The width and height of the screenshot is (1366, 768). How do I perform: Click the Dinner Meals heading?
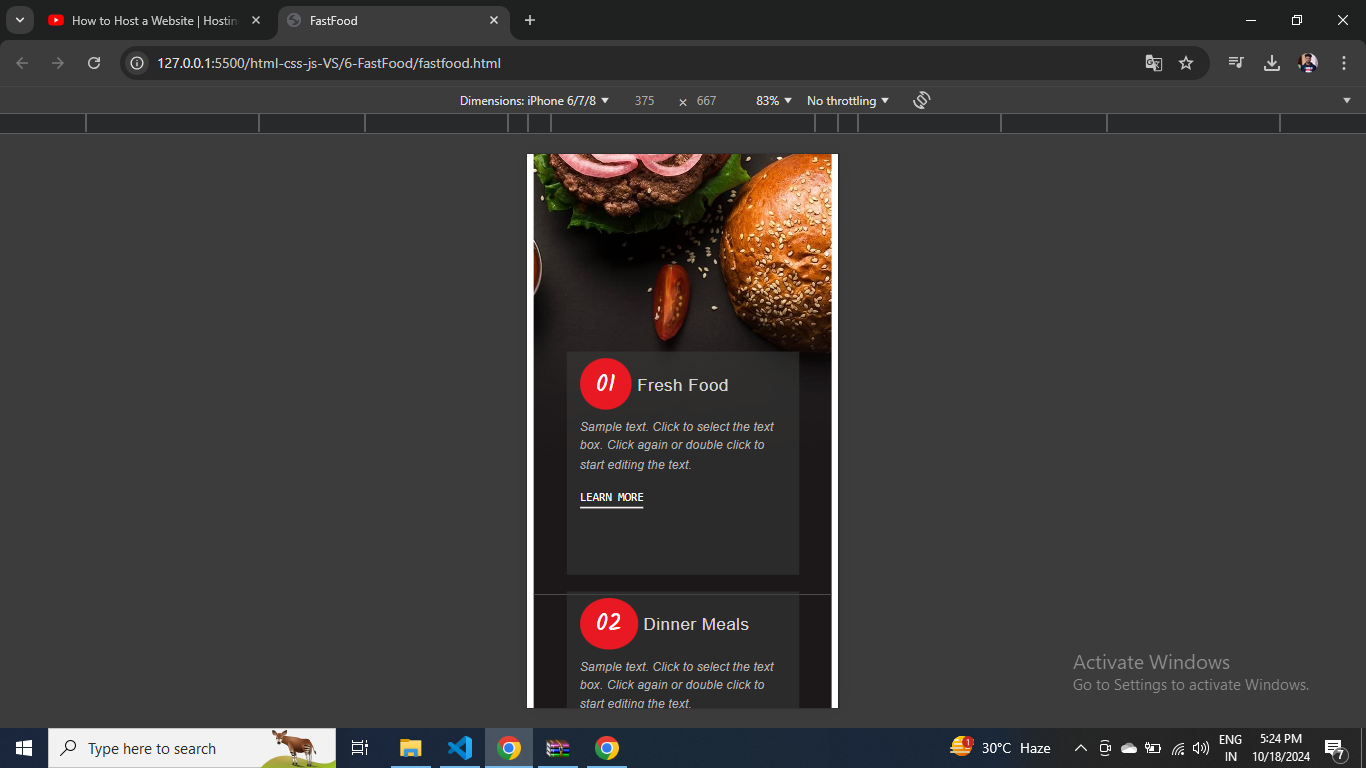(696, 624)
